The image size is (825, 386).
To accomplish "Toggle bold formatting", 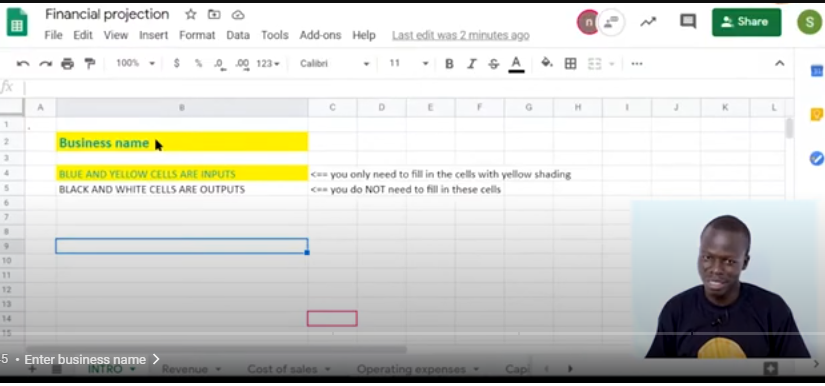I will tap(449, 64).
